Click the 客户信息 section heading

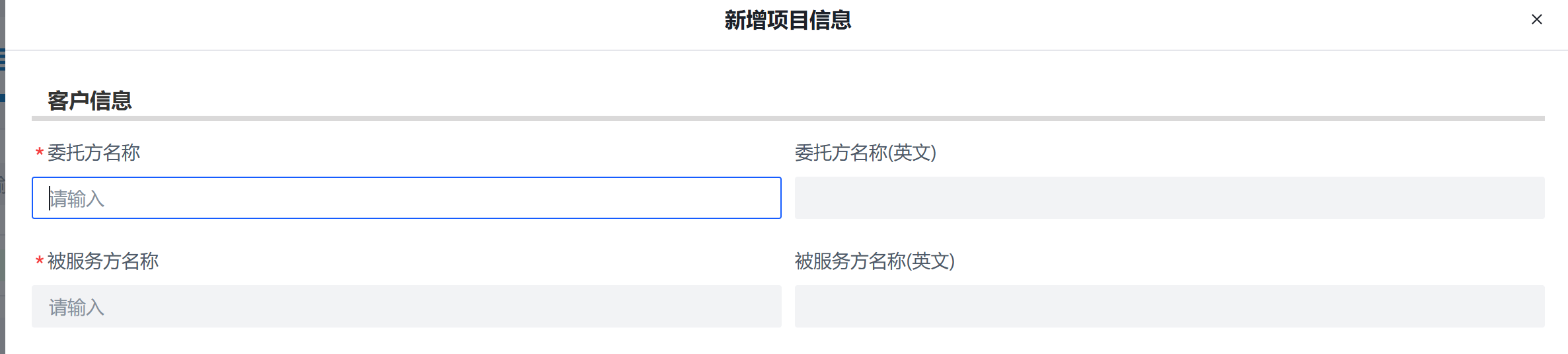coord(89,101)
